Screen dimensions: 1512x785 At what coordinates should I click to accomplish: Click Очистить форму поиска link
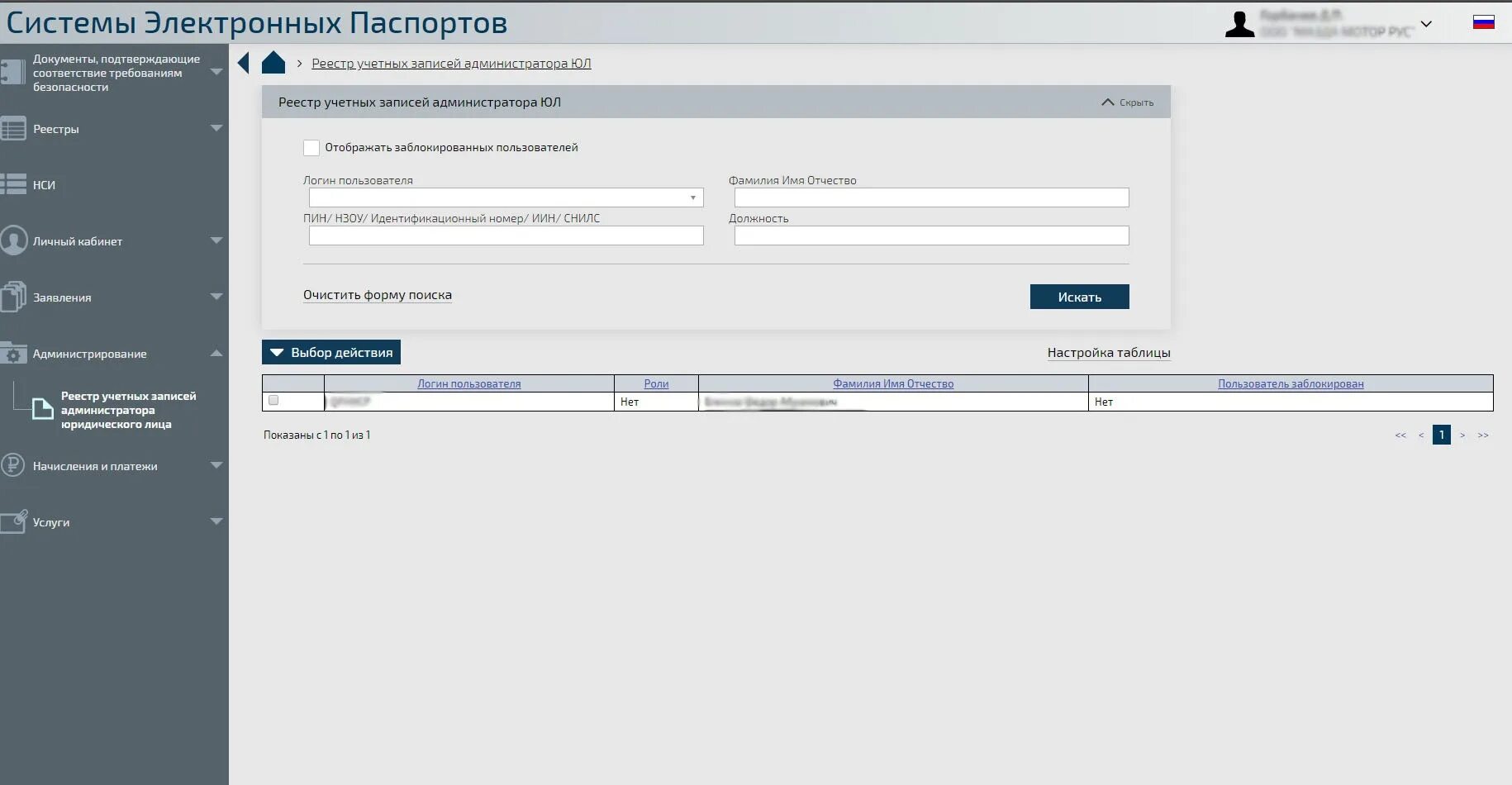tap(378, 295)
